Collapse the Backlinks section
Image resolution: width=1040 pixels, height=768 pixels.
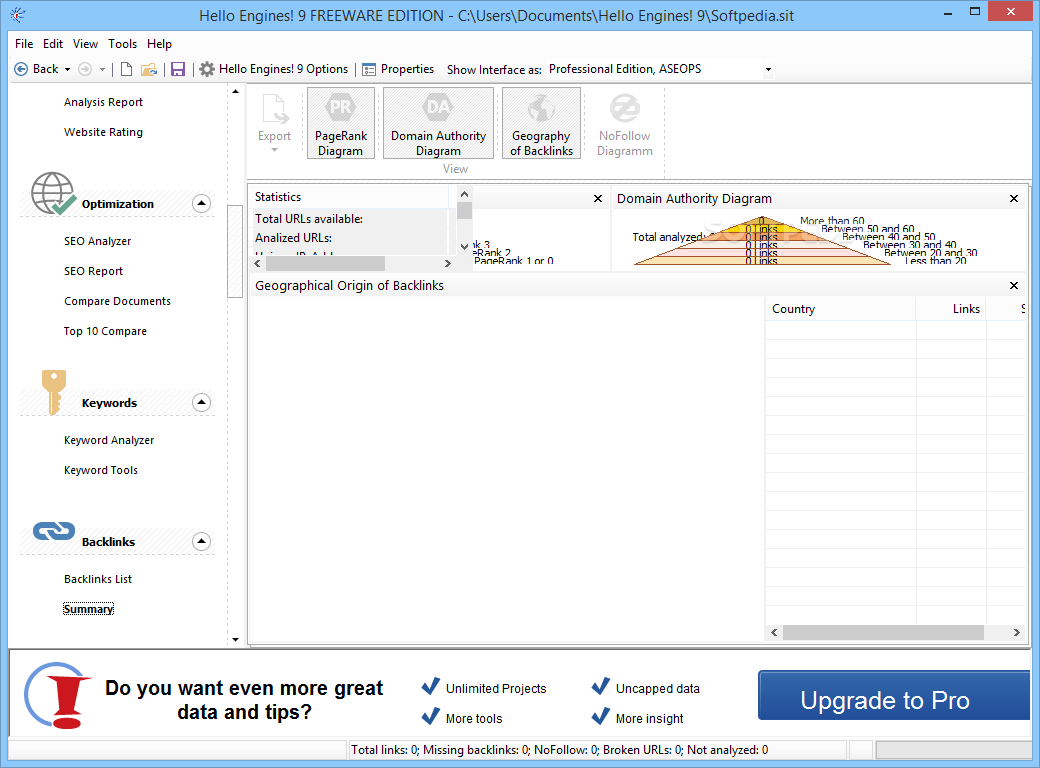tap(202, 541)
